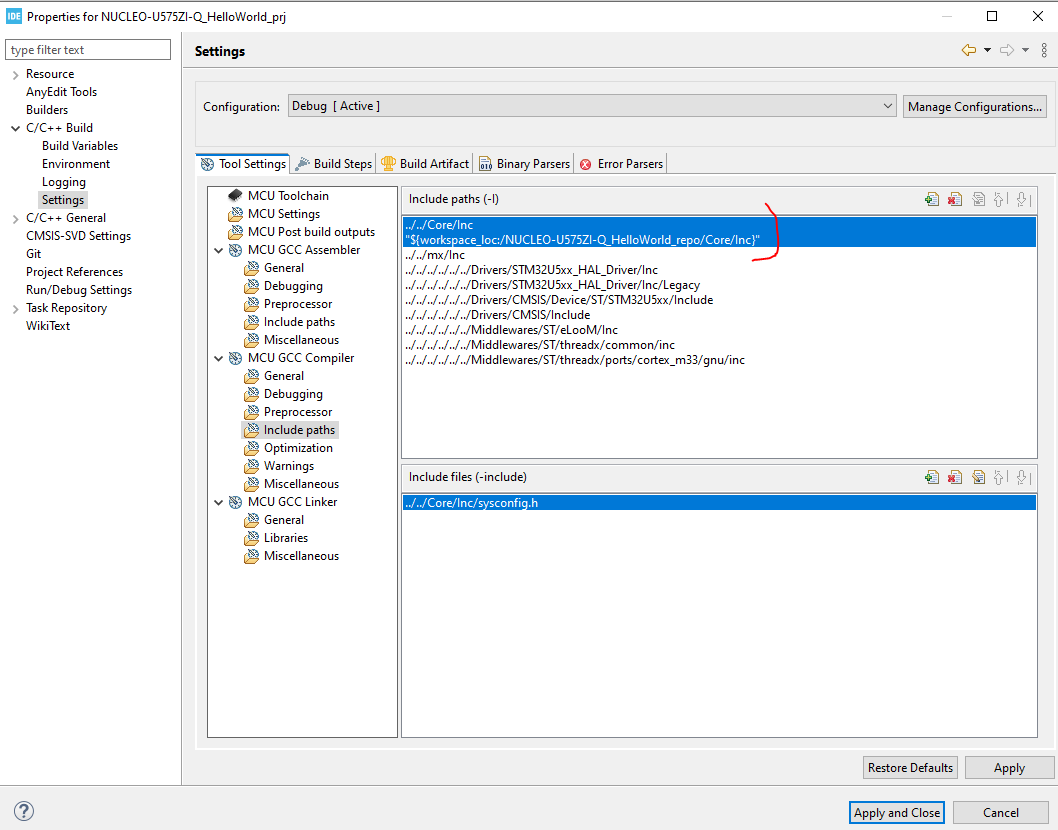Expand the Resource item in the sidebar
Screen dimensions: 1058x830
tap(18, 73)
